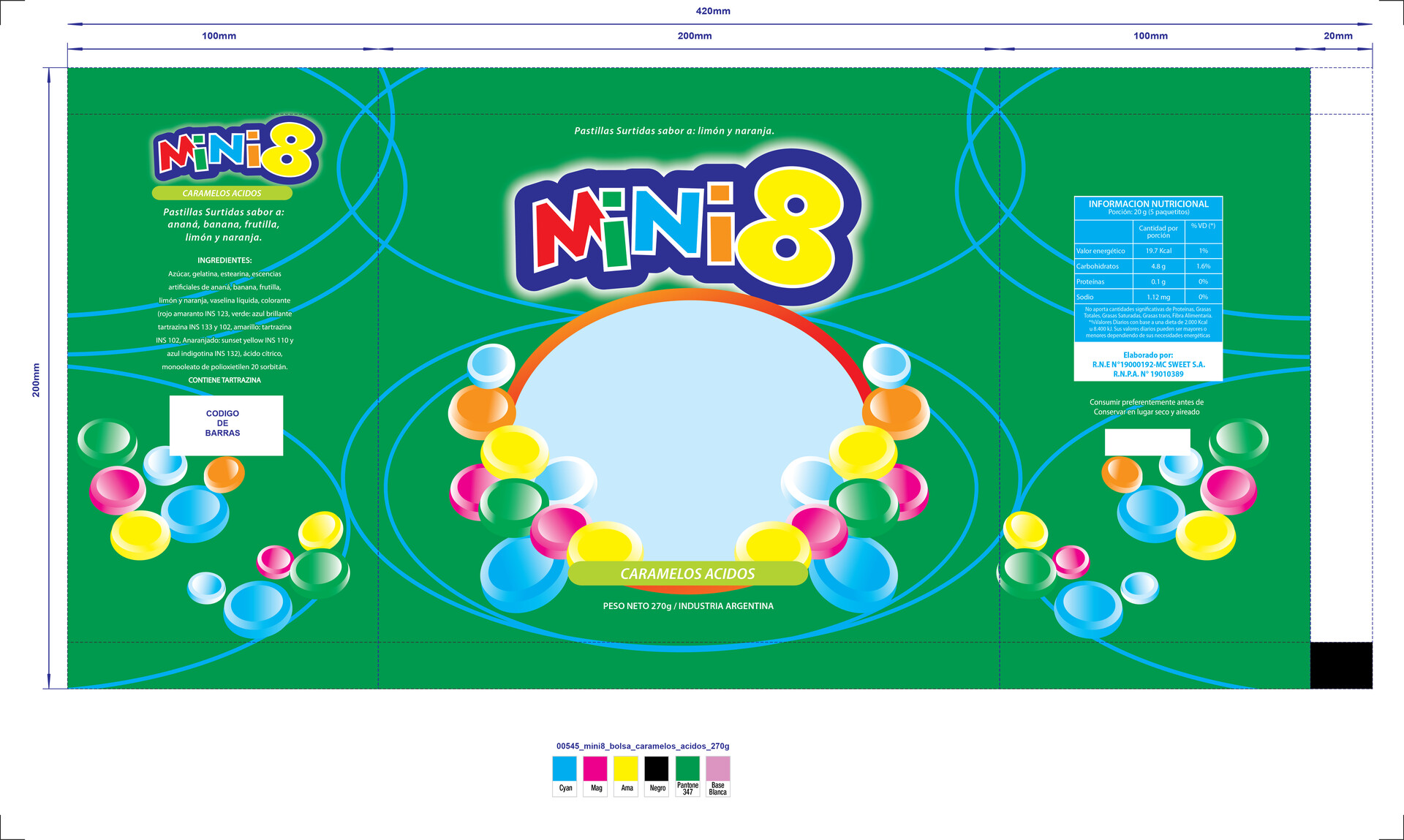Click the horizontal 200mm label above center panel
The image size is (1404, 840).
695,36
